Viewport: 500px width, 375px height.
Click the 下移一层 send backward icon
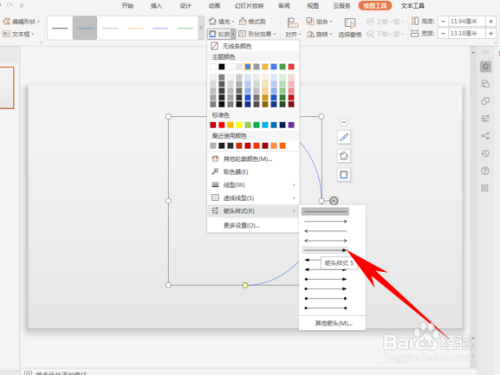[370, 34]
